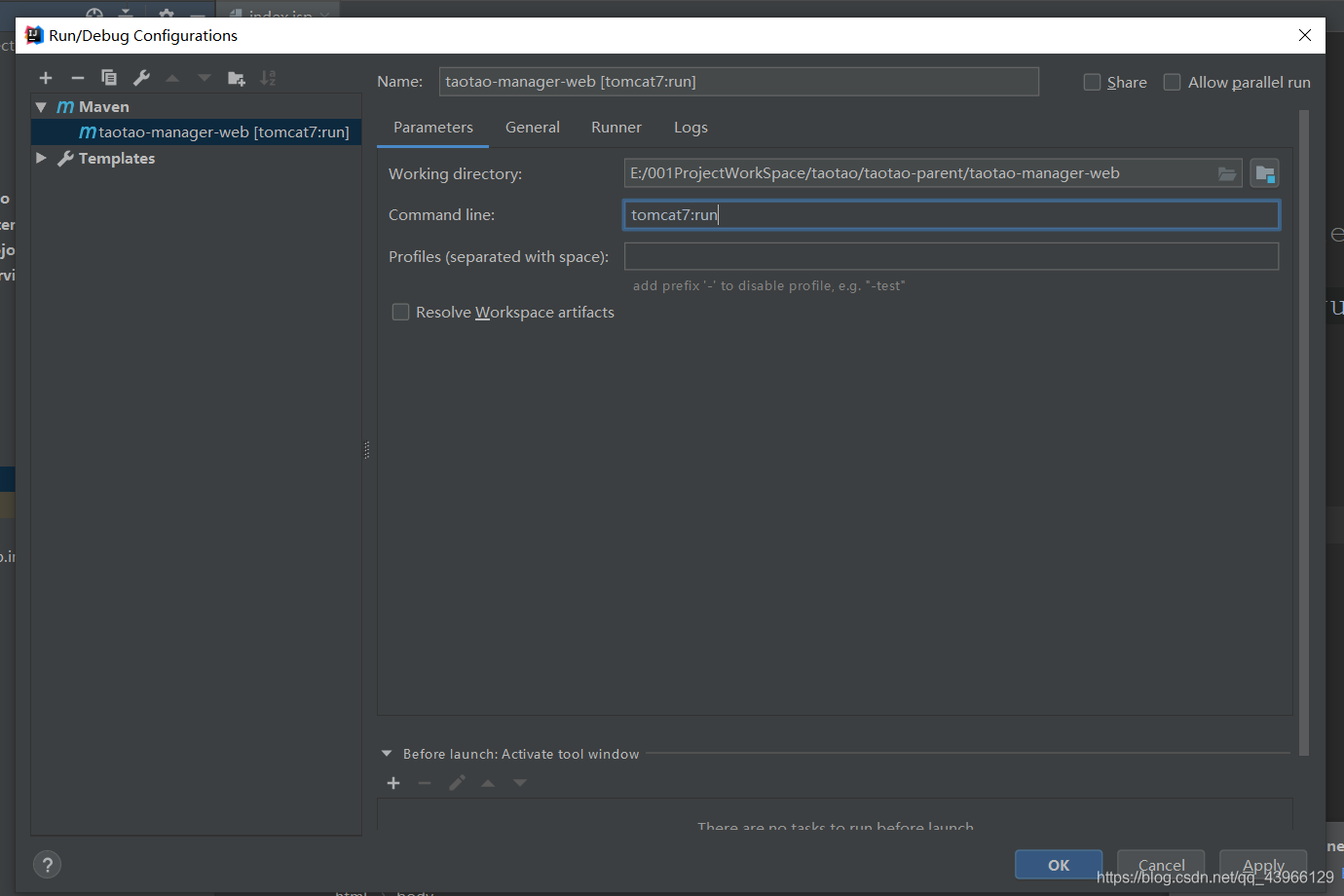Click the Apply button
The width and height of the screenshot is (1344, 896).
(x=1263, y=865)
